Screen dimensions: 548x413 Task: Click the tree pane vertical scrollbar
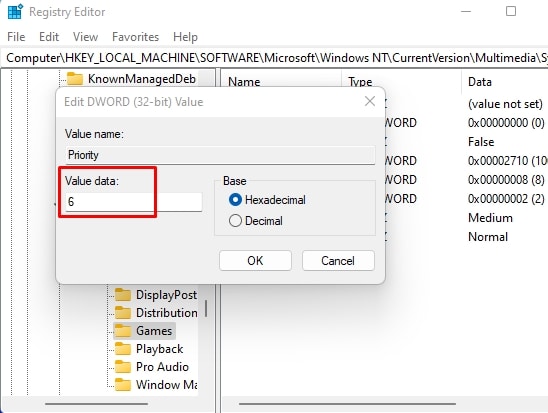pos(206,308)
